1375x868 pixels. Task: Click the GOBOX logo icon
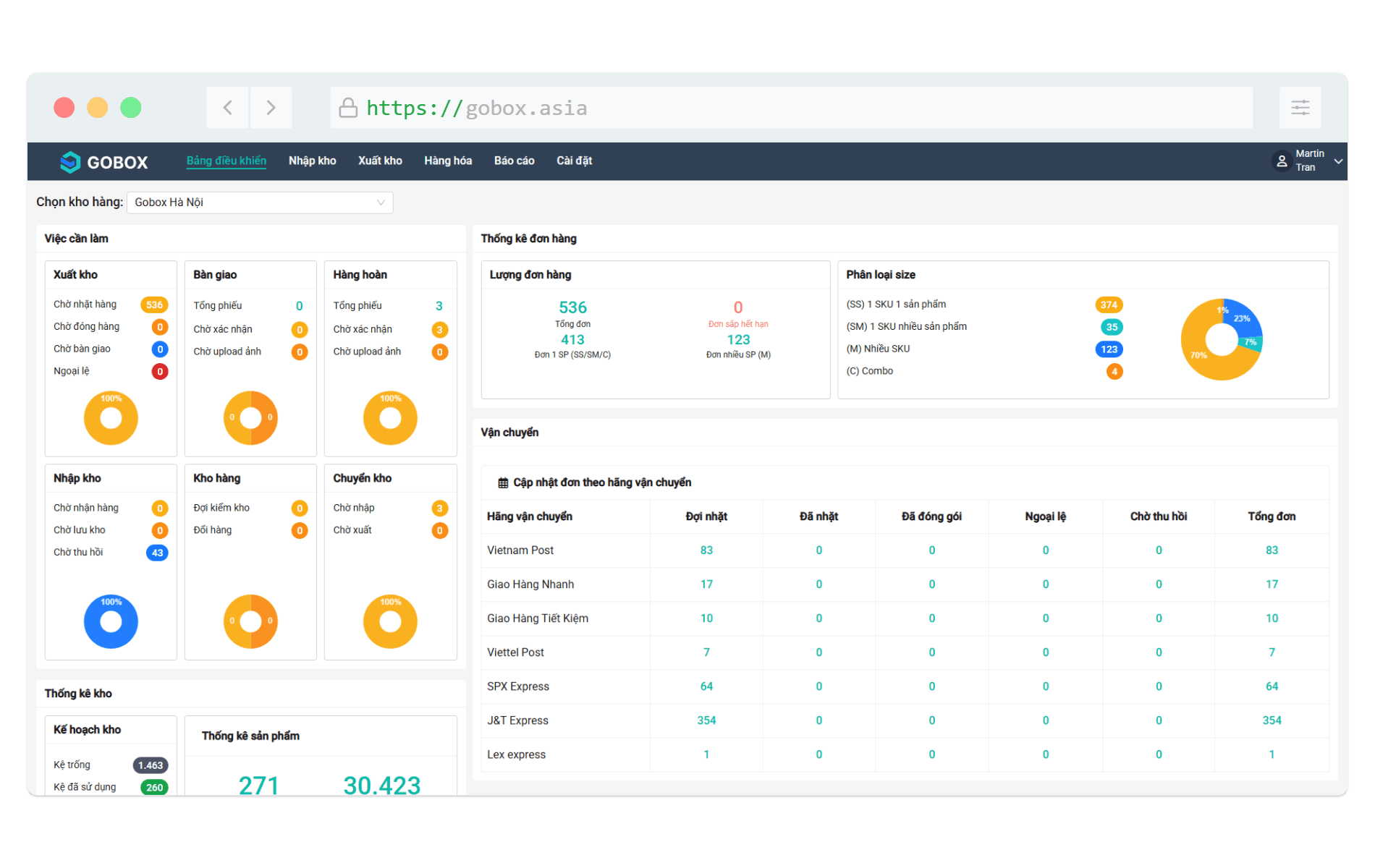click(69, 162)
